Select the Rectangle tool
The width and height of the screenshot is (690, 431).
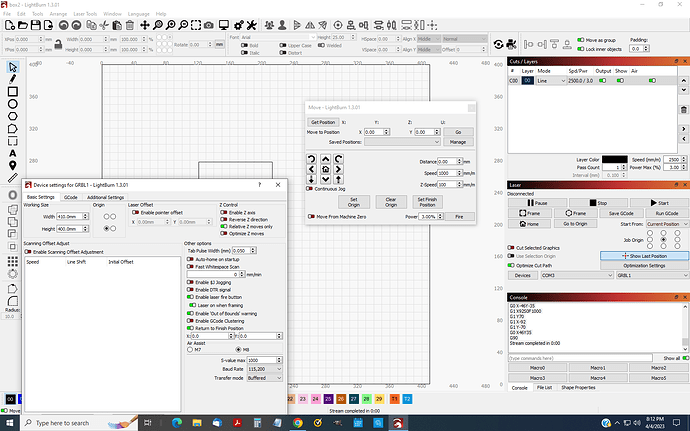12,92
